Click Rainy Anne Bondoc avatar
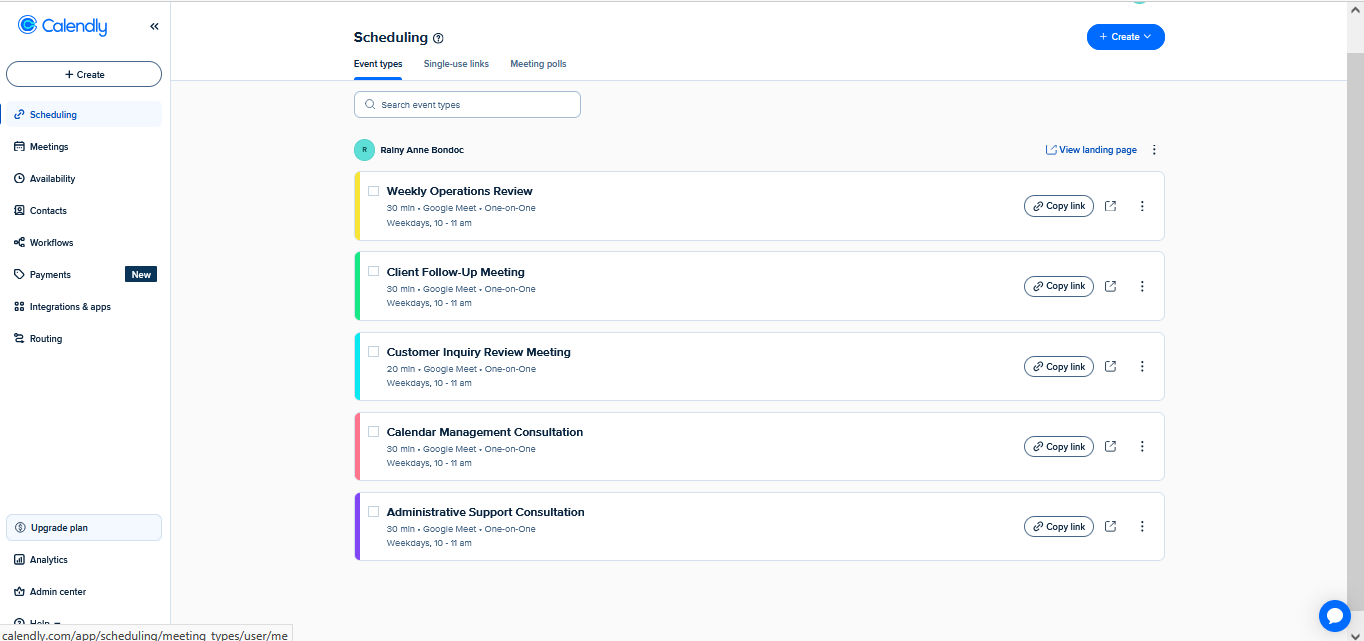The image size is (1364, 641). (364, 150)
